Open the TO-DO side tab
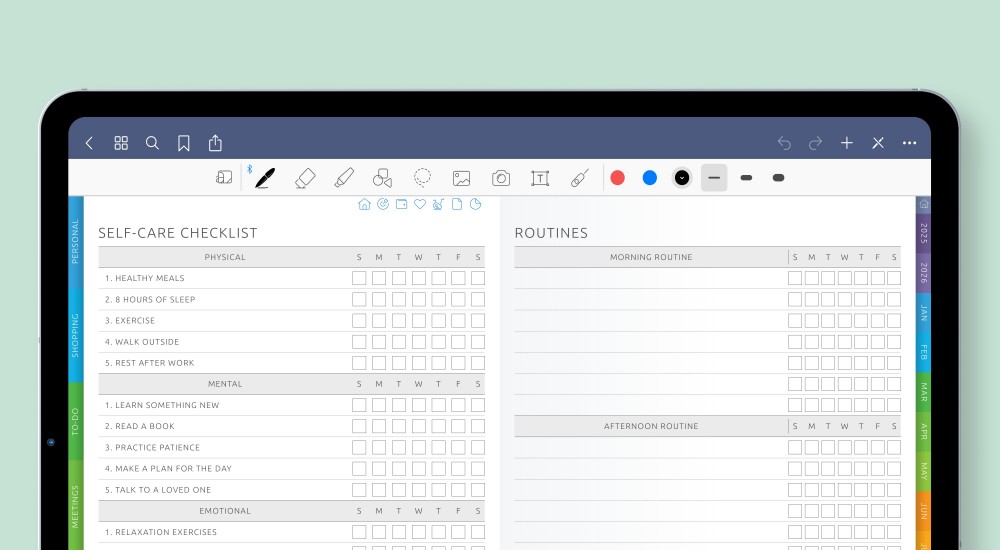Screen dimensions: 1000x550 click(x=75, y=421)
